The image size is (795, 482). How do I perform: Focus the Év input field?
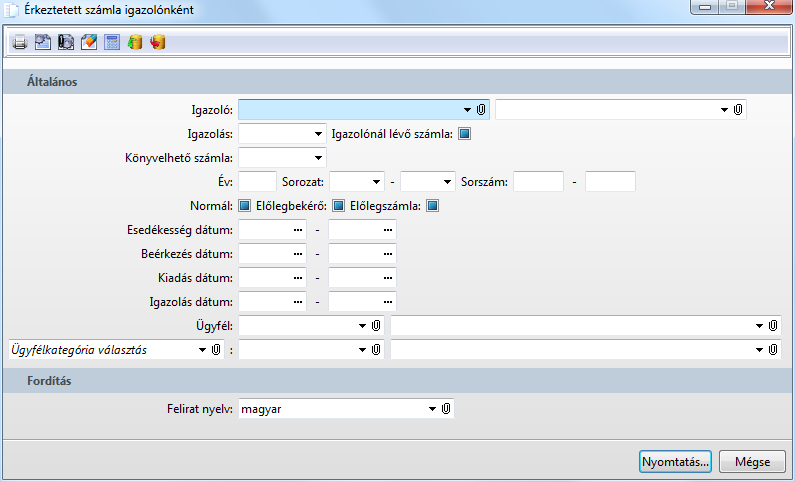click(x=258, y=181)
